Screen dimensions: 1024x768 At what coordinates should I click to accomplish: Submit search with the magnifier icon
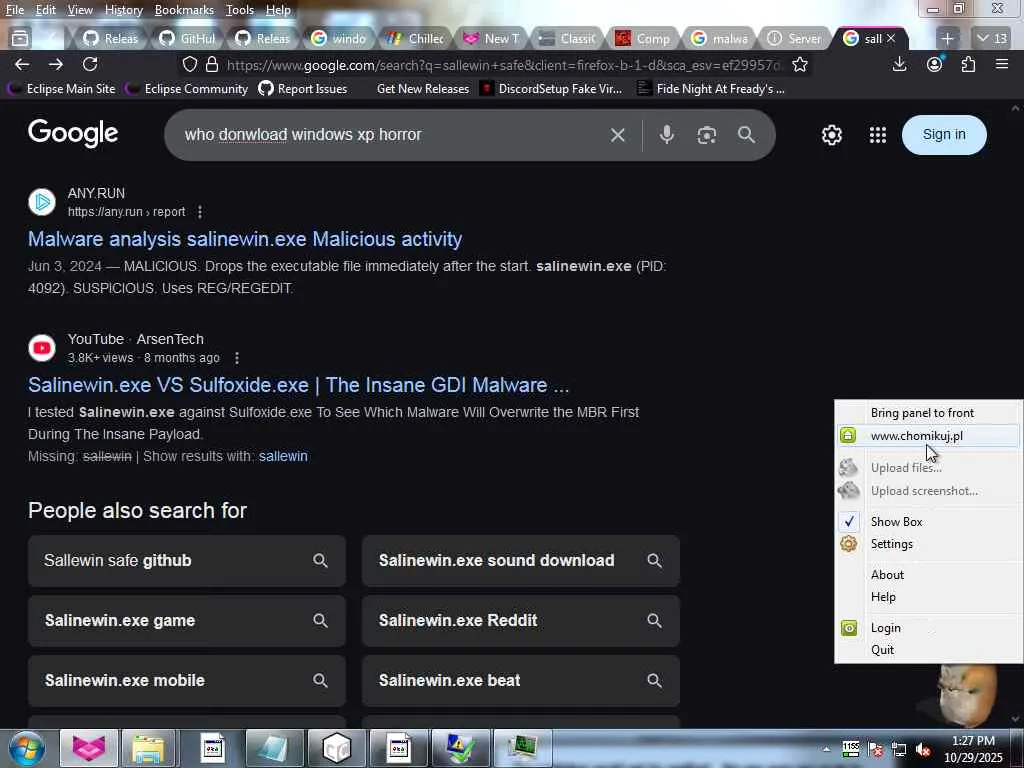coord(746,135)
